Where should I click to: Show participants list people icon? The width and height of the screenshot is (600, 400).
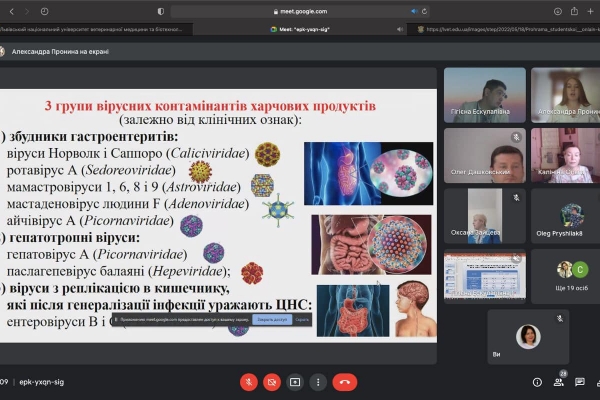559,382
